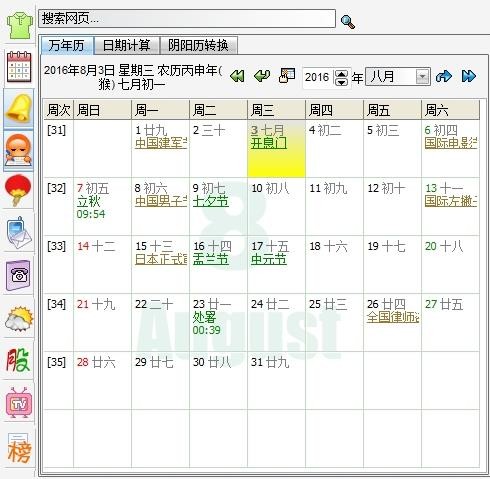Open the 八月 month dropdown
The height and width of the screenshot is (479, 490).
tap(398, 77)
